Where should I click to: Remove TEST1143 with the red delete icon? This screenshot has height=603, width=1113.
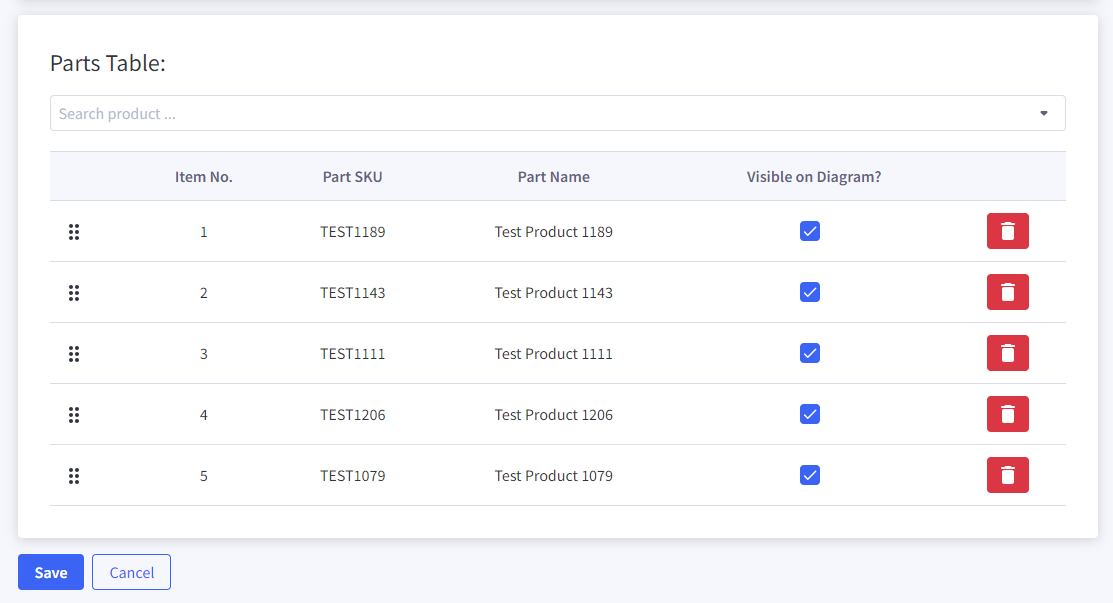pos(1007,292)
